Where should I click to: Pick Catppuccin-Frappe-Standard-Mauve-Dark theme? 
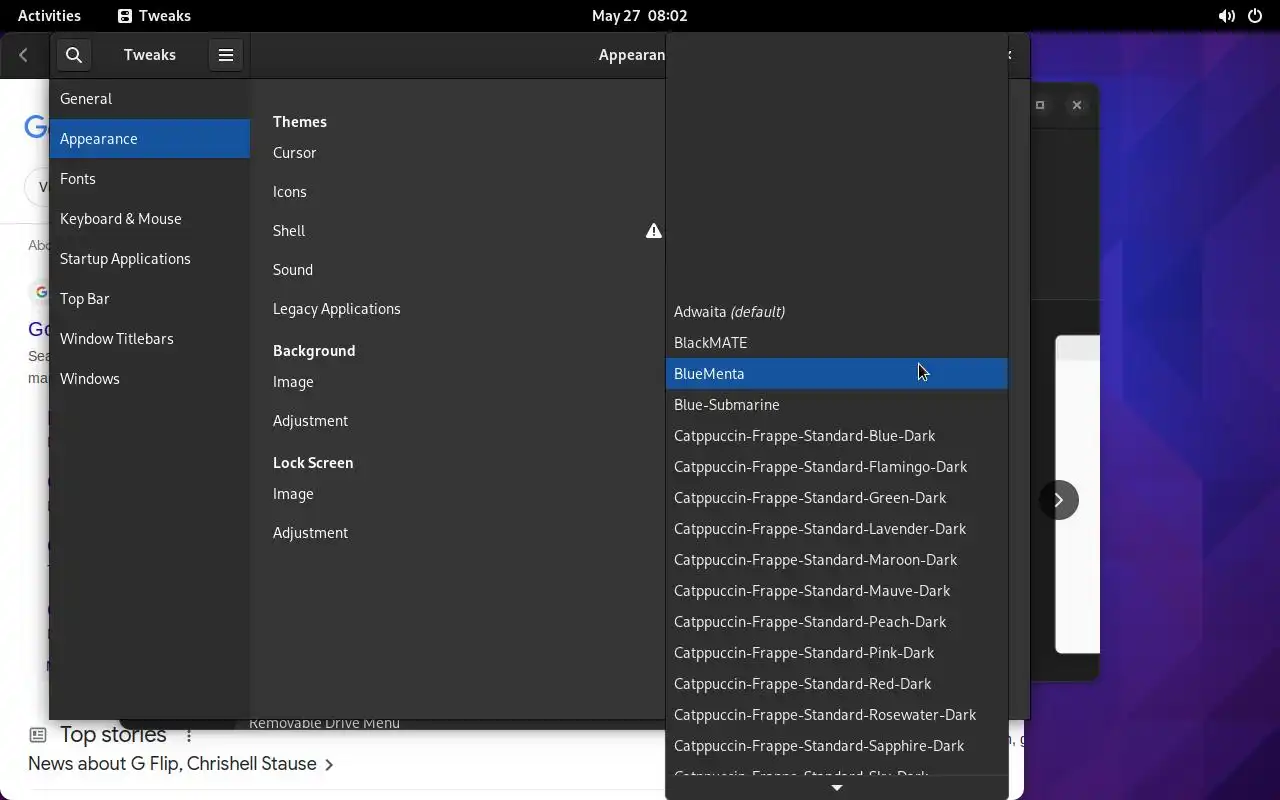coord(812,591)
